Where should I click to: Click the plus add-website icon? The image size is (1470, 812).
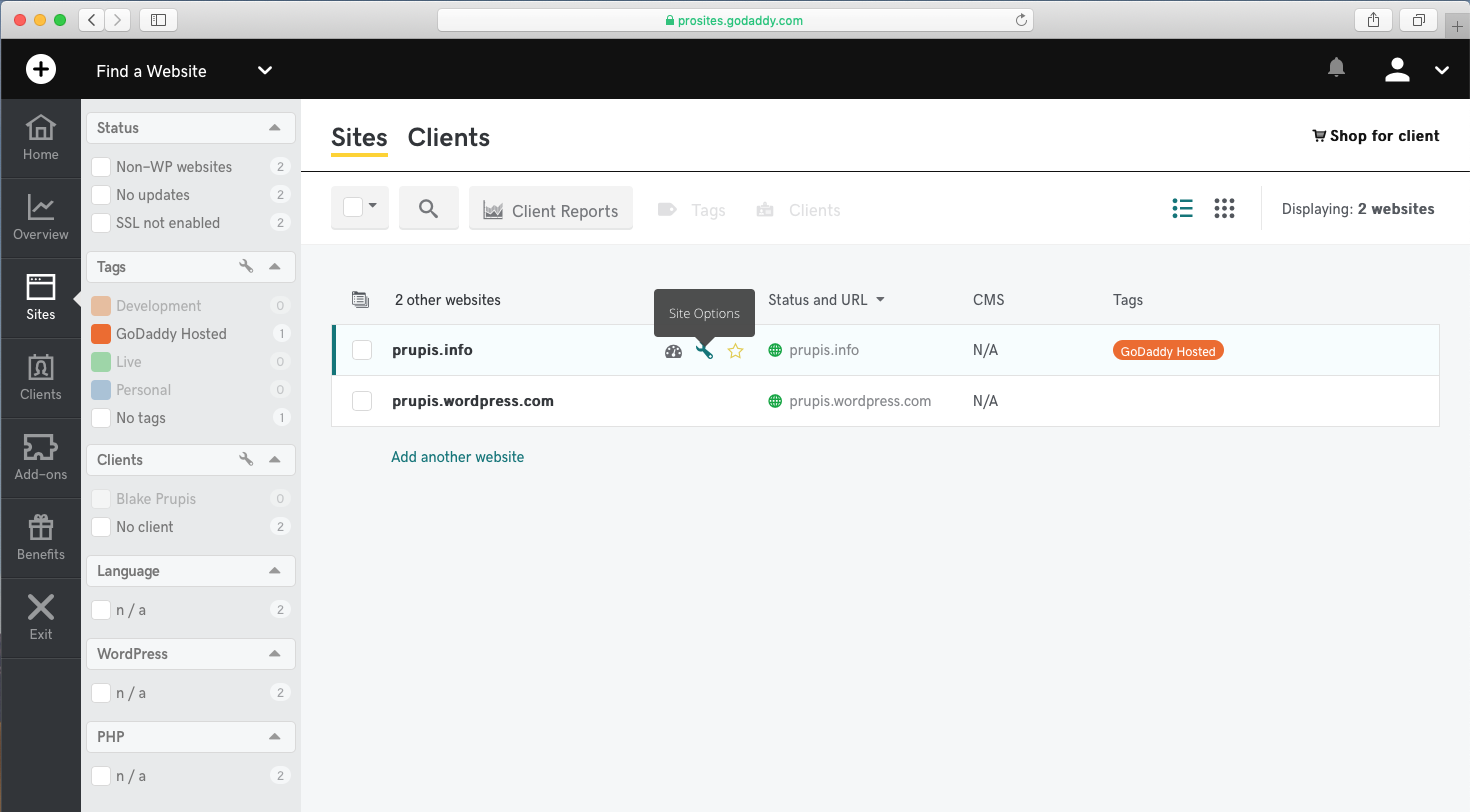[41, 69]
